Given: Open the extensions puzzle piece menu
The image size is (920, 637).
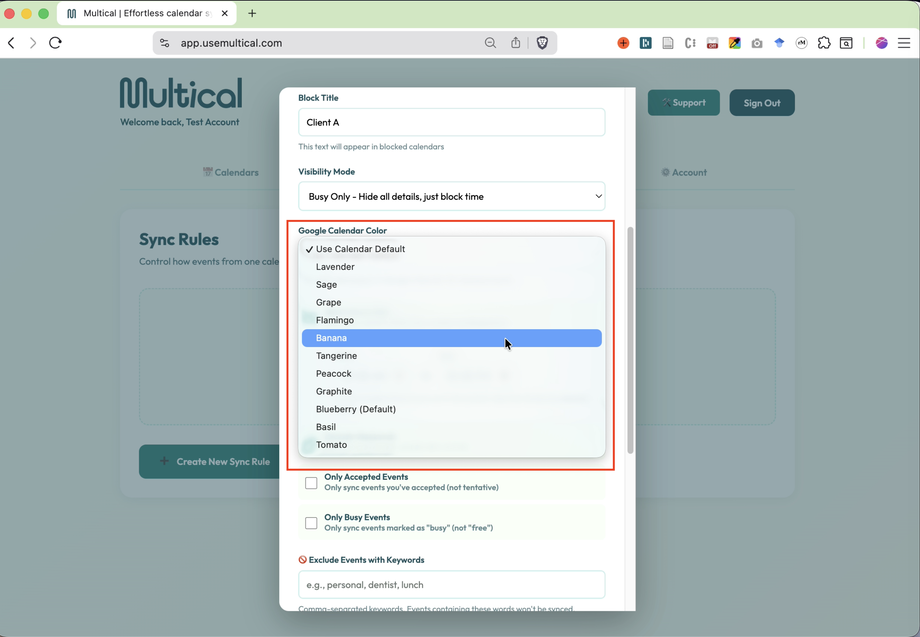Looking at the screenshot, I should [824, 43].
